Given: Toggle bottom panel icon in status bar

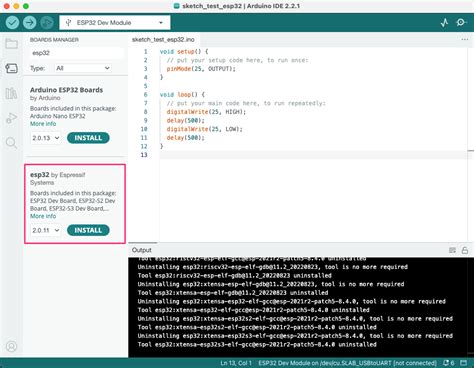Looking at the screenshot, I should [464, 363].
